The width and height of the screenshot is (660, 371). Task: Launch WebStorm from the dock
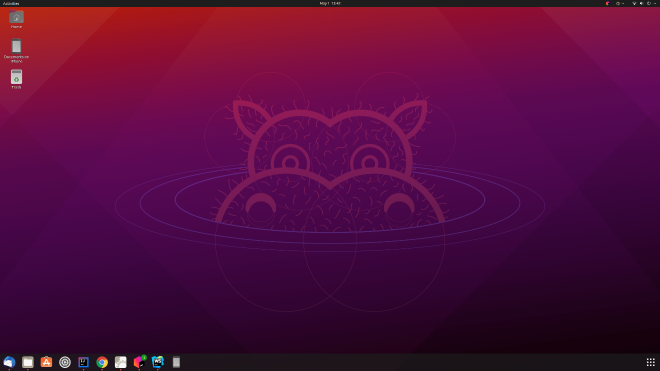coord(158,362)
